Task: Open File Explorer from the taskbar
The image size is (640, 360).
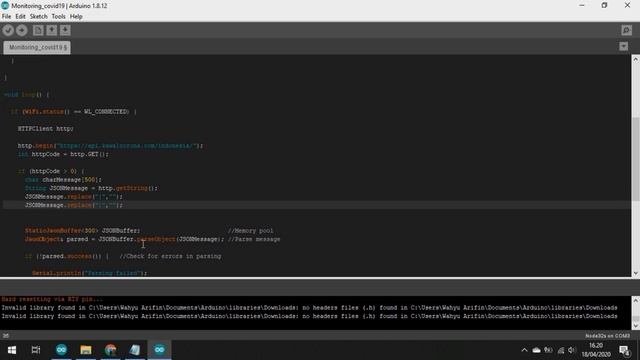Action: (x=86, y=350)
